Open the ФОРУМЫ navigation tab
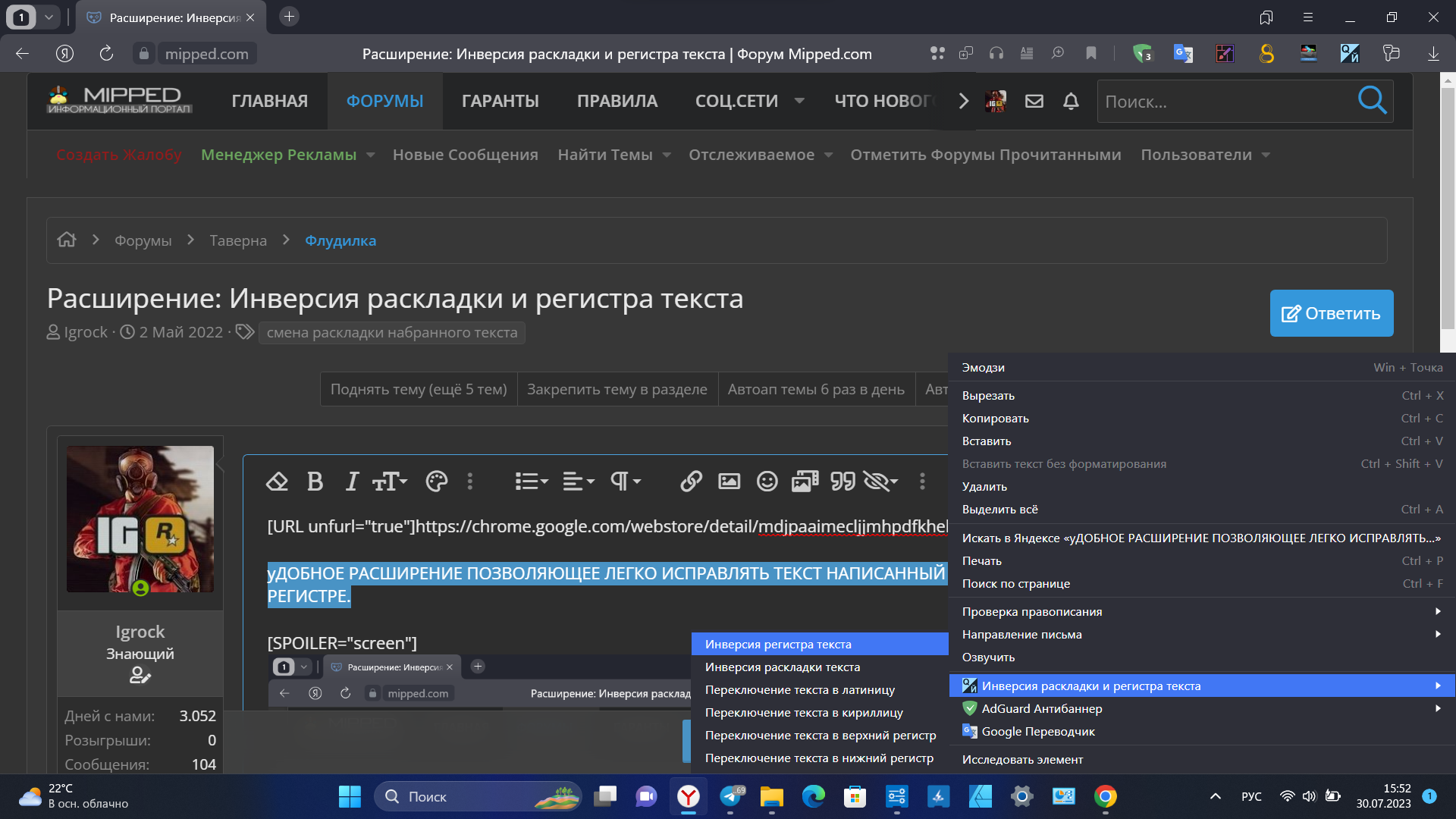The width and height of the screenshot is (1456, 819). (384, 101)
